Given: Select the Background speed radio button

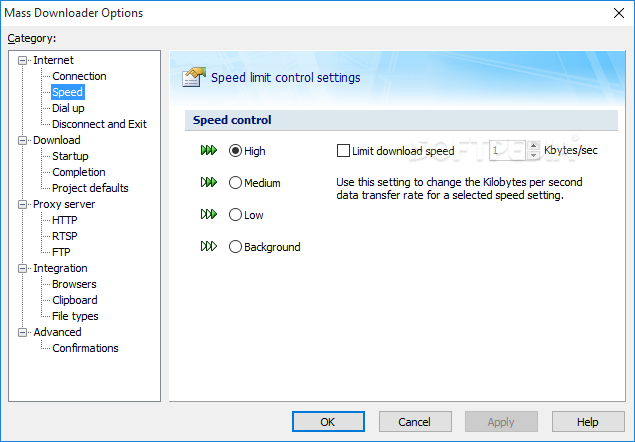Looking at the screenshot, I should [236, 246].
